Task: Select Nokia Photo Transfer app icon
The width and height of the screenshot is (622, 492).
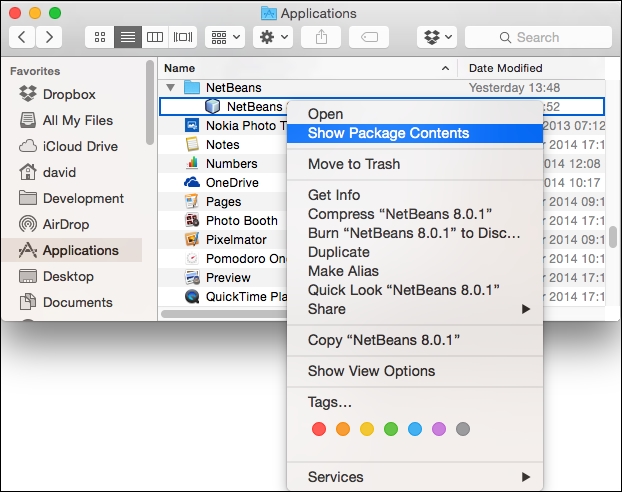Action: click(192, 125)
